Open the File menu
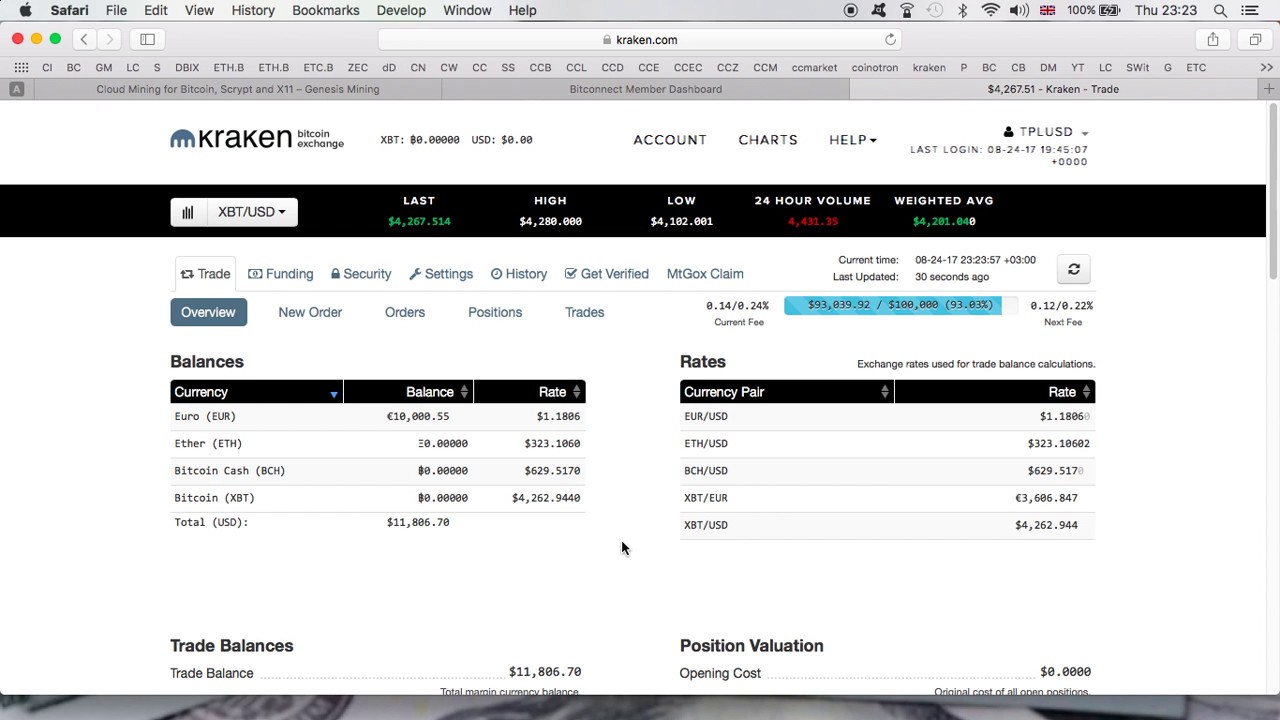 click(116, 10)
